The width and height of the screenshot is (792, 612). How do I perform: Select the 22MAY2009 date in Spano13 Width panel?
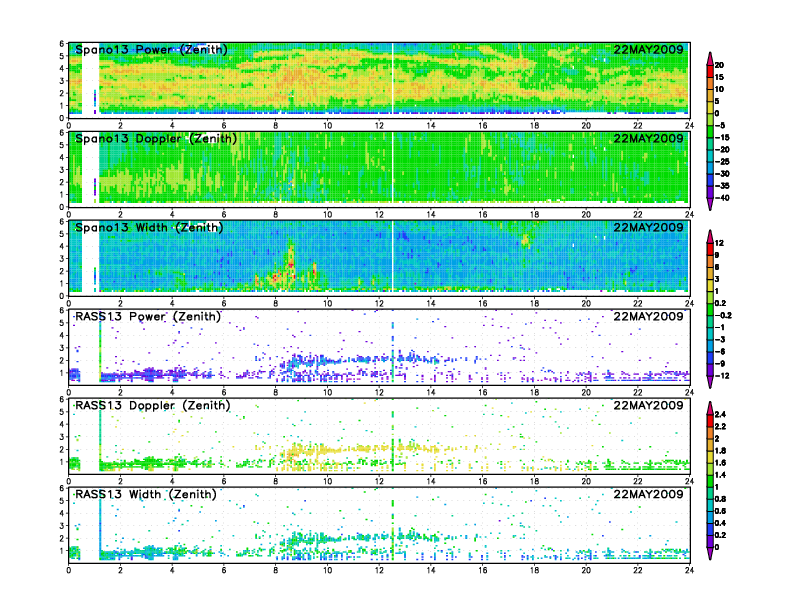click(x=648, y=227)
